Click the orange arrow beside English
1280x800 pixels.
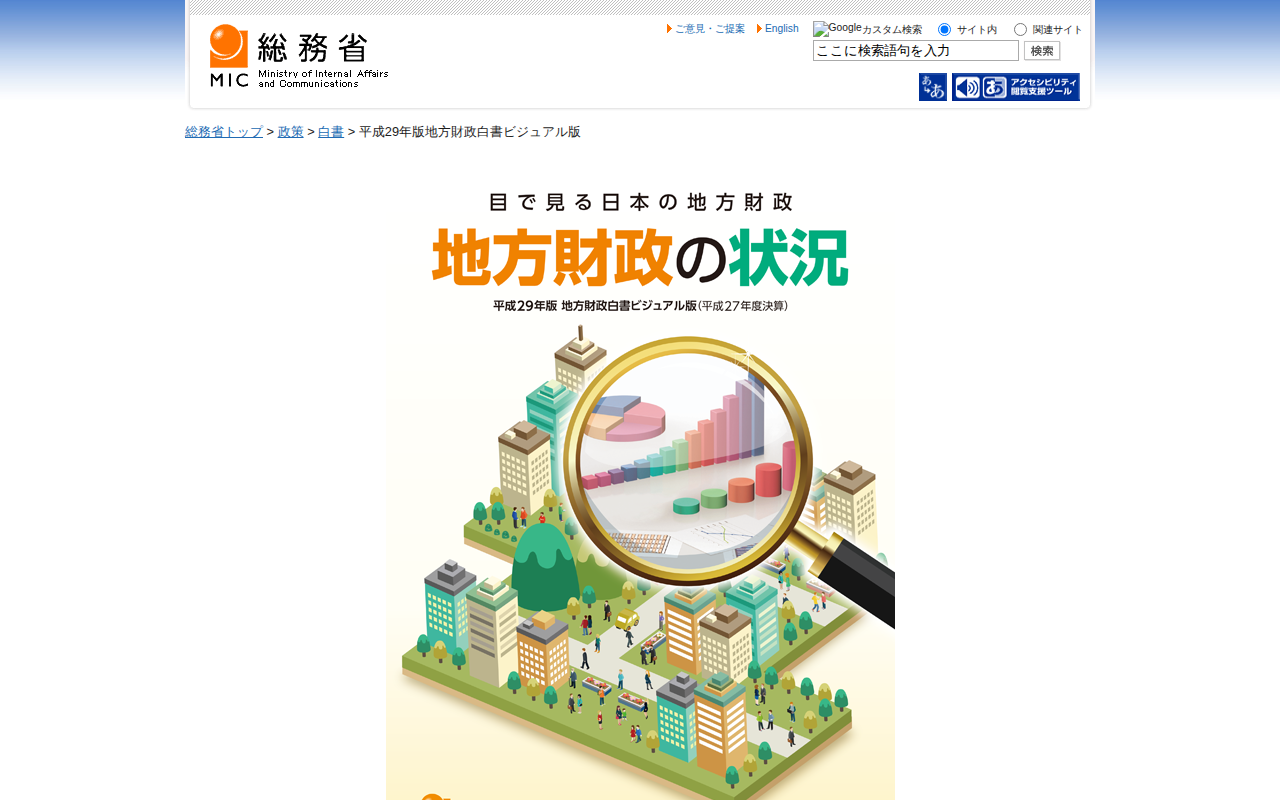tap(760, 29)
